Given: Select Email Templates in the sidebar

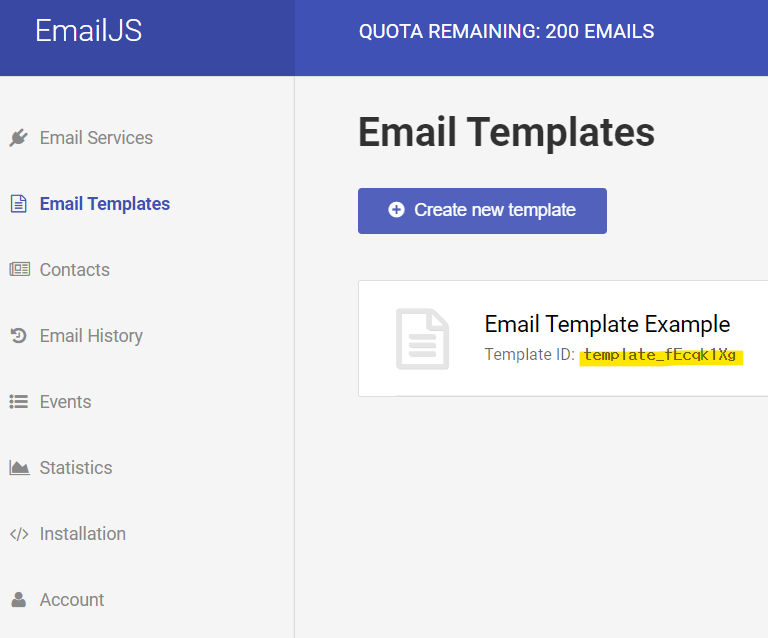Looking at the screenshot, I should [104, 204].
